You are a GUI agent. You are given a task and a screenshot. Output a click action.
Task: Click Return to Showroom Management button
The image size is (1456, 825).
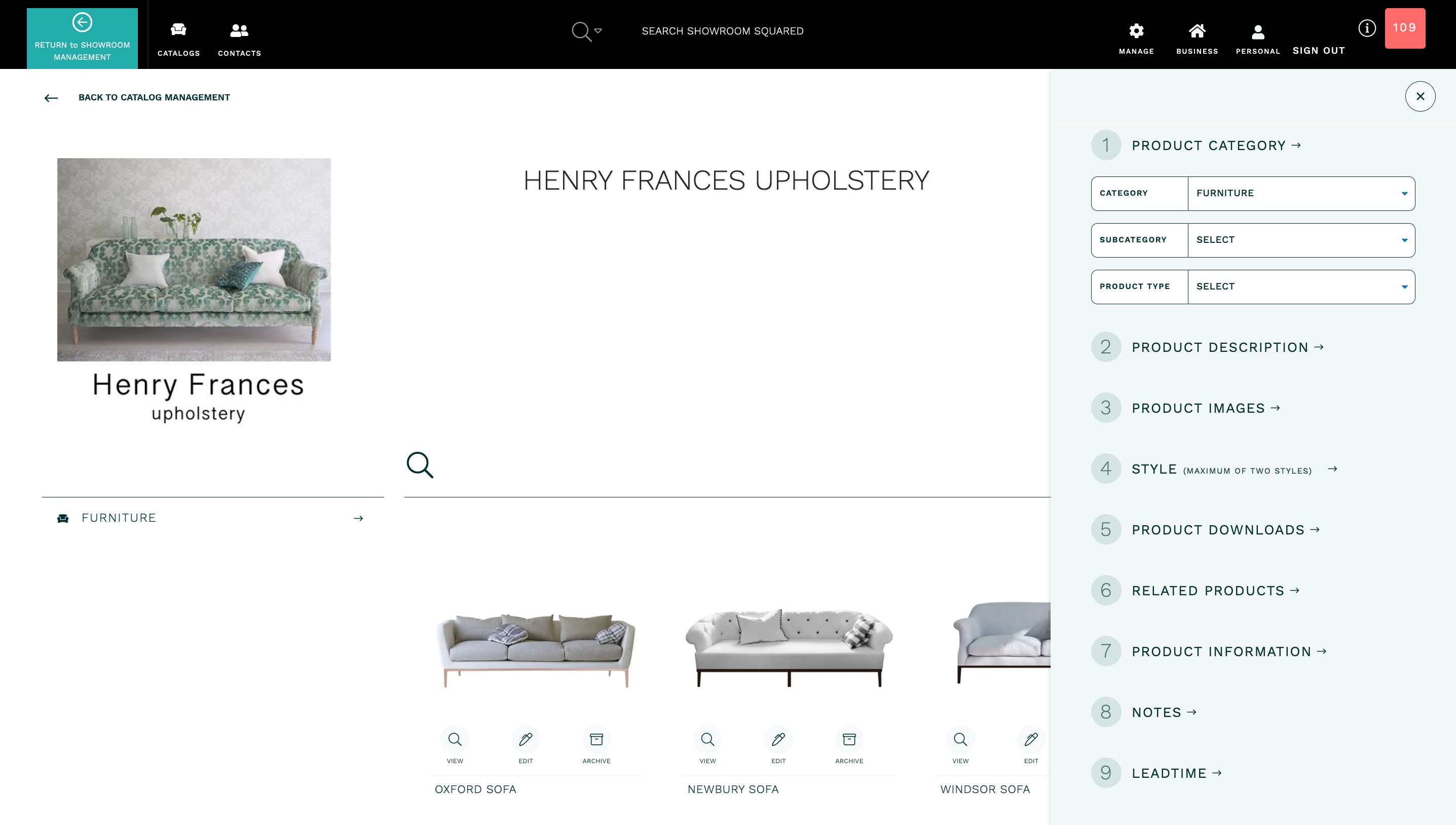(x=82, y=38)
